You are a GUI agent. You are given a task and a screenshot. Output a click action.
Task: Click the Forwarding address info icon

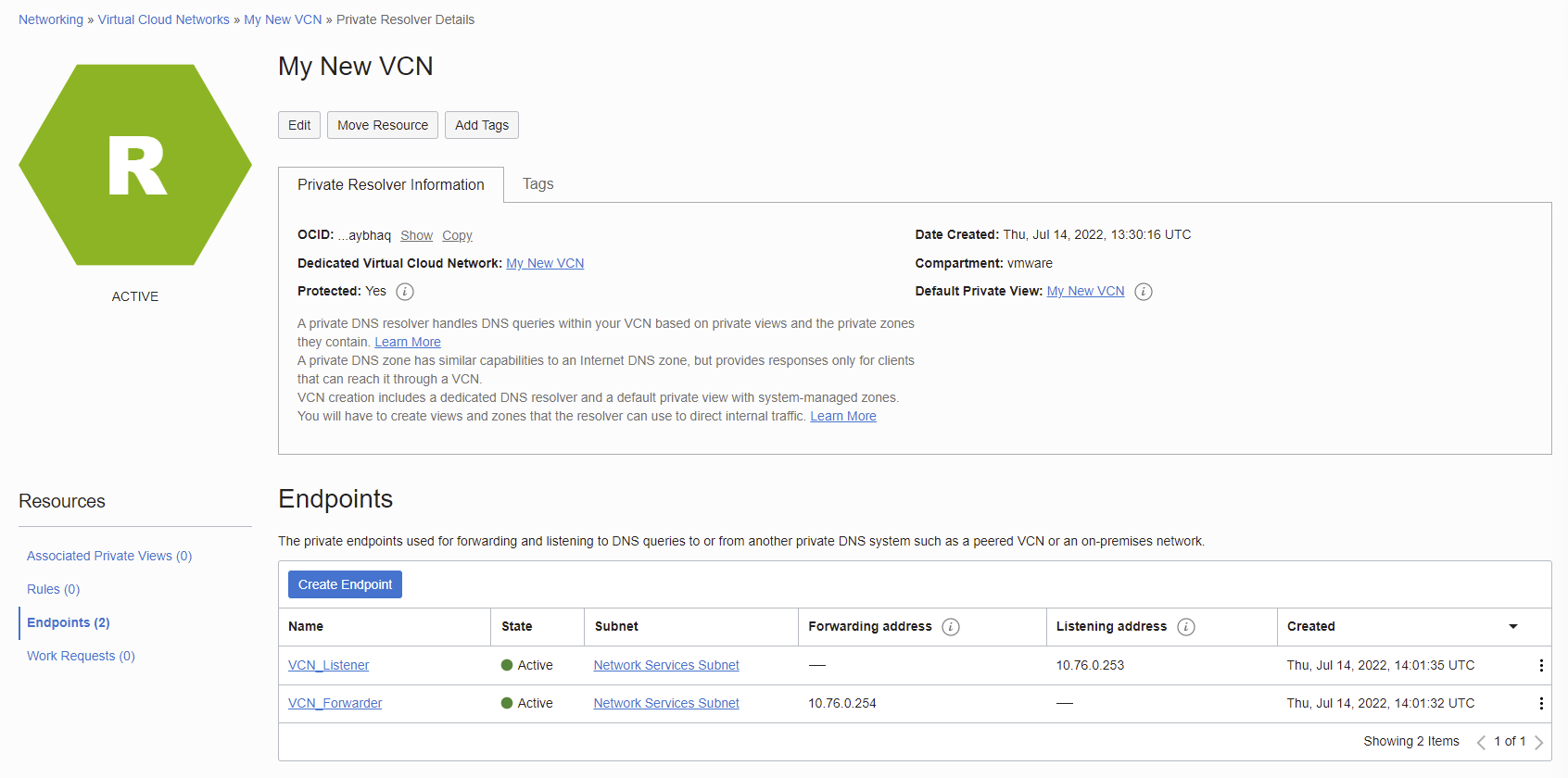[x=951, y=627]
